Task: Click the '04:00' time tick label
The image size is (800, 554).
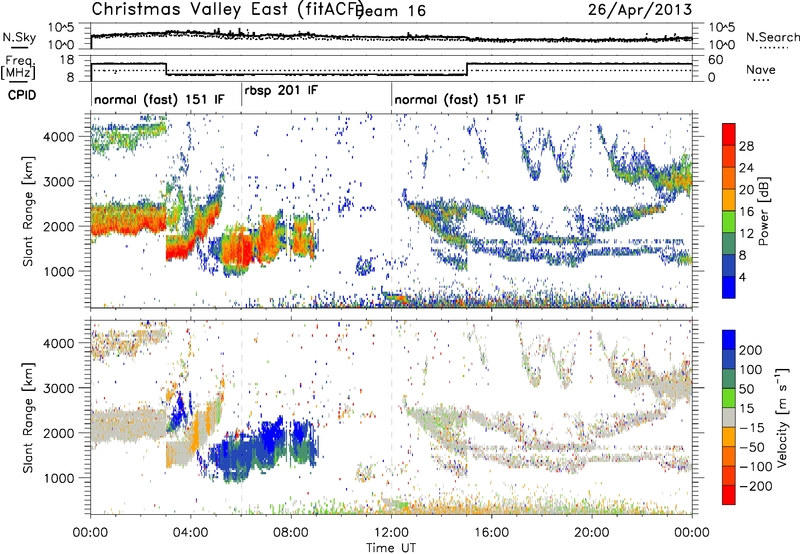Action: pyautogui.click(x=191, y=533)
